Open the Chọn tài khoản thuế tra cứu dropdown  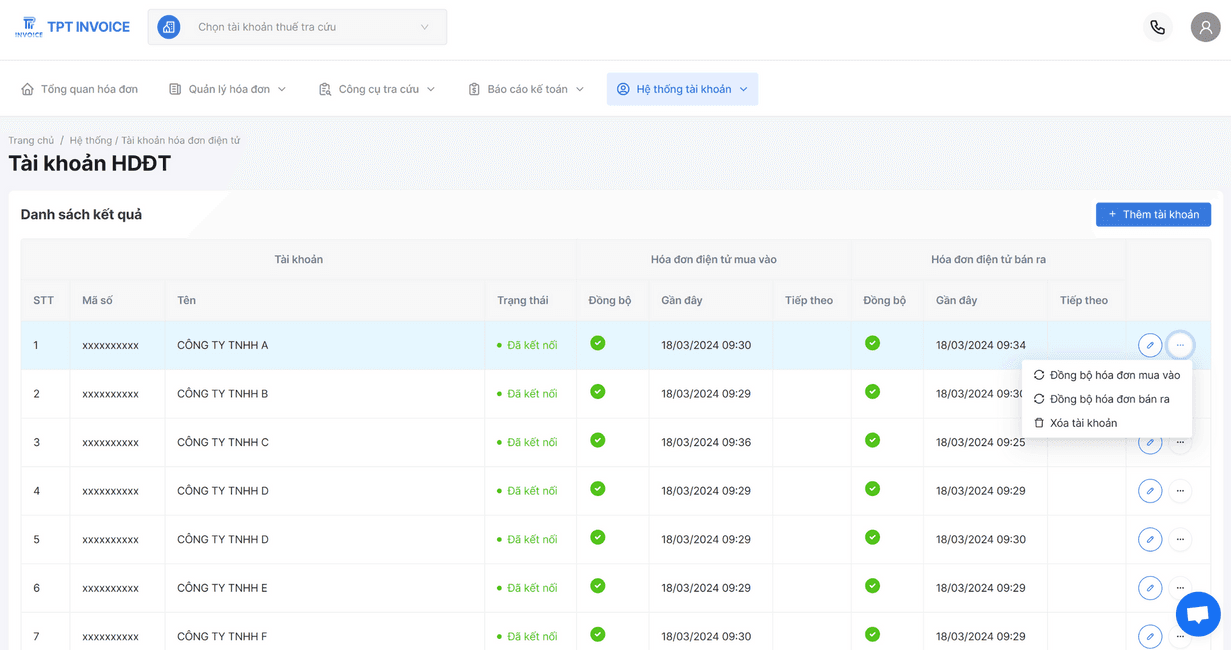pyautogui.click(x=297, y=27)
